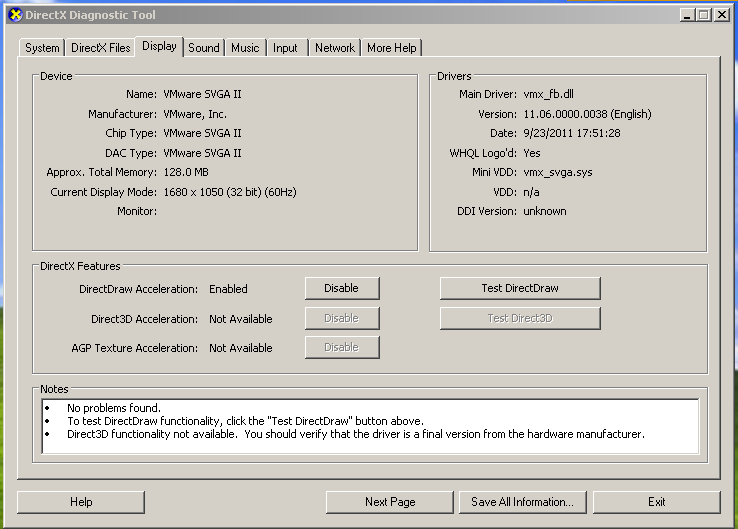This screenshot has height=529, width=738.
Task: Run the Test DirectDraw button
Action: 520,288
